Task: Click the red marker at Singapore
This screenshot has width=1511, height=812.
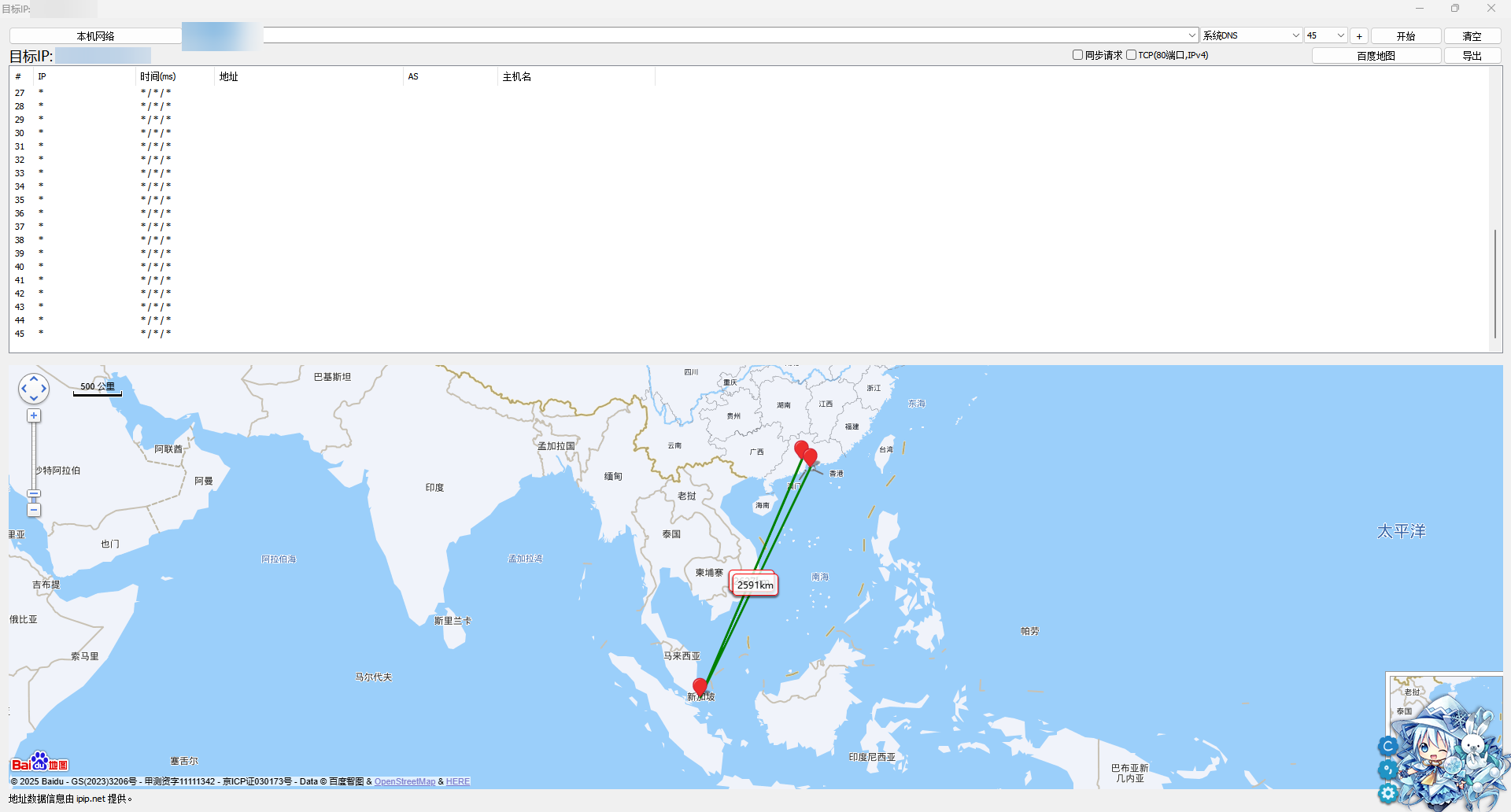Action: coord(700,686)
